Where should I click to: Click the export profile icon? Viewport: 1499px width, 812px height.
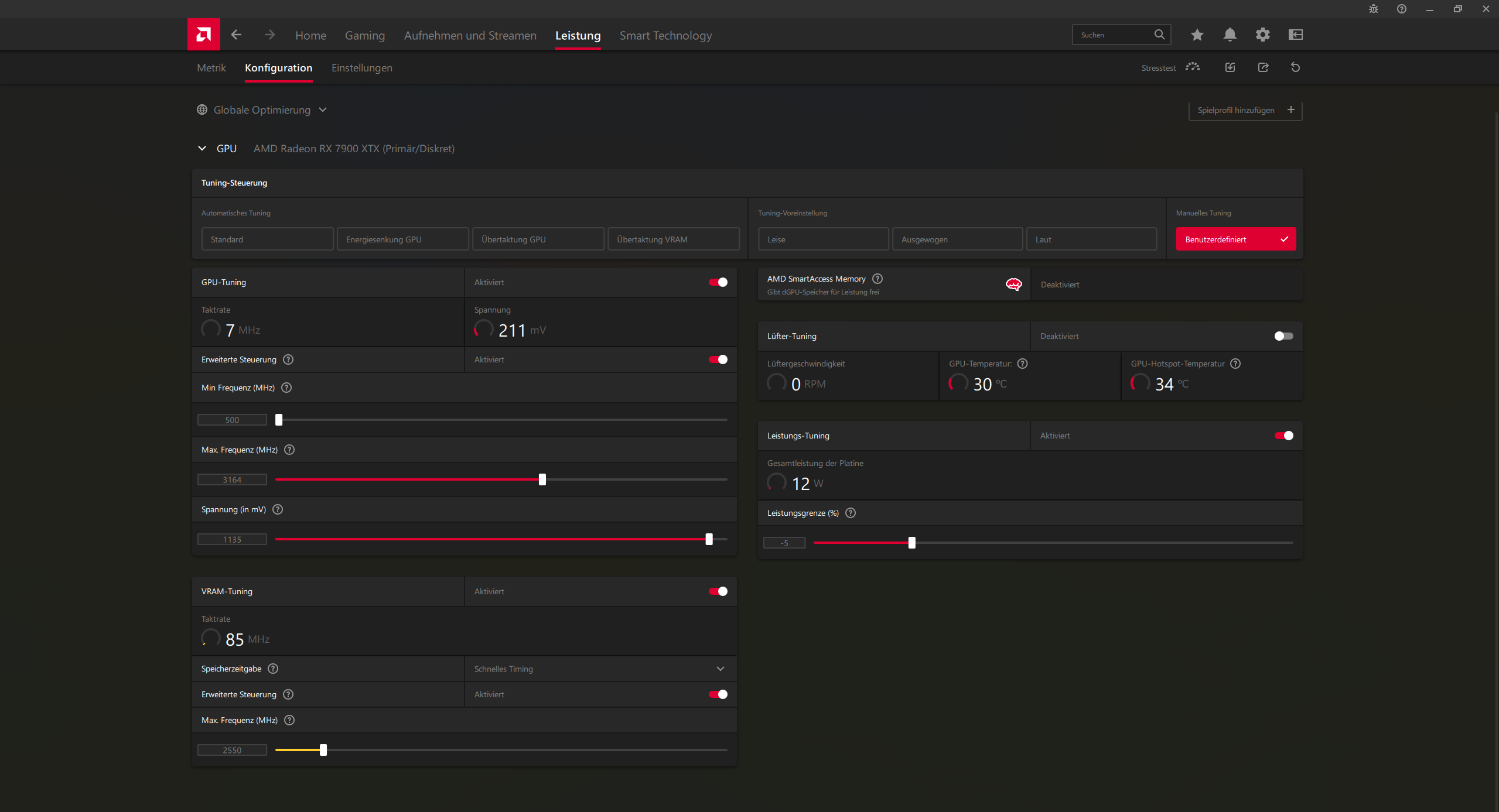click(1263, 67)
